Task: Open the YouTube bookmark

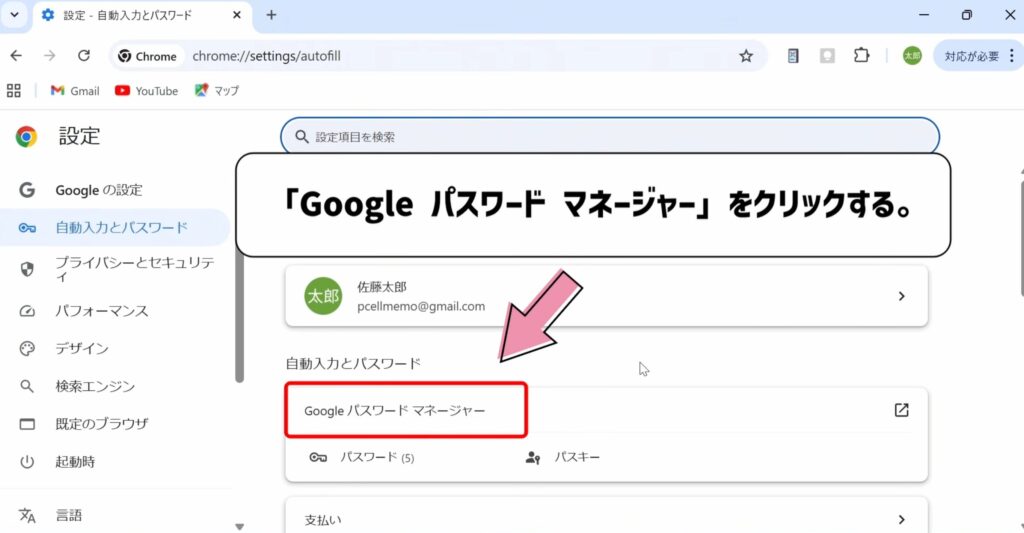Action: (146, 91)
